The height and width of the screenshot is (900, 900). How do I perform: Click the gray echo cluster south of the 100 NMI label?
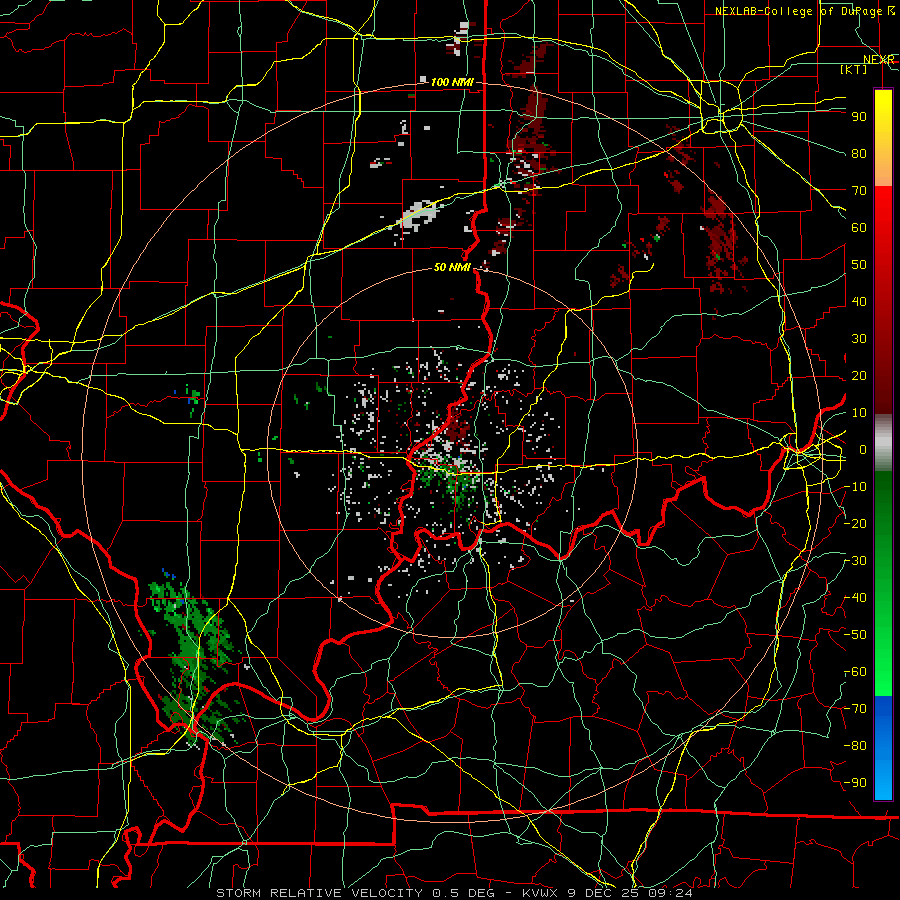point(418,215)
